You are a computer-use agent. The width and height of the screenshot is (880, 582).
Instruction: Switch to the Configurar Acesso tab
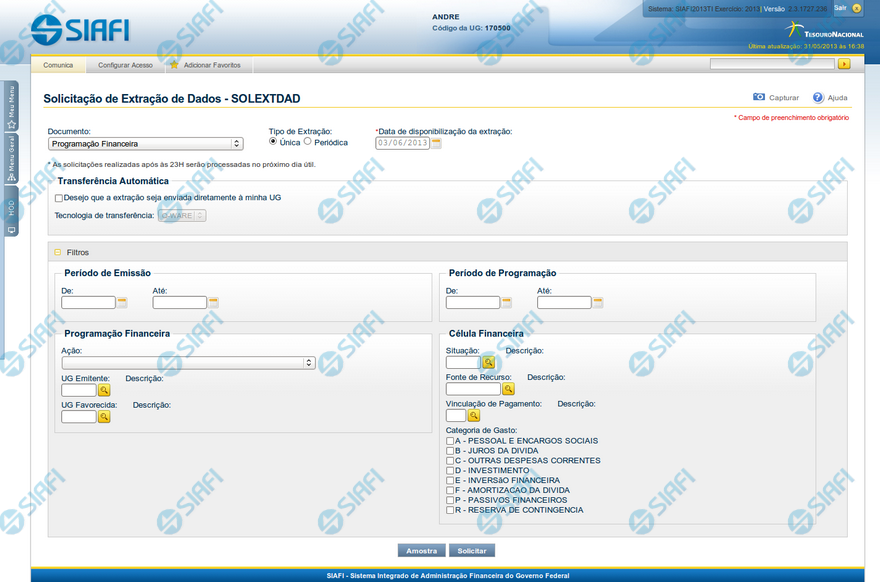[x=125, y=65]
